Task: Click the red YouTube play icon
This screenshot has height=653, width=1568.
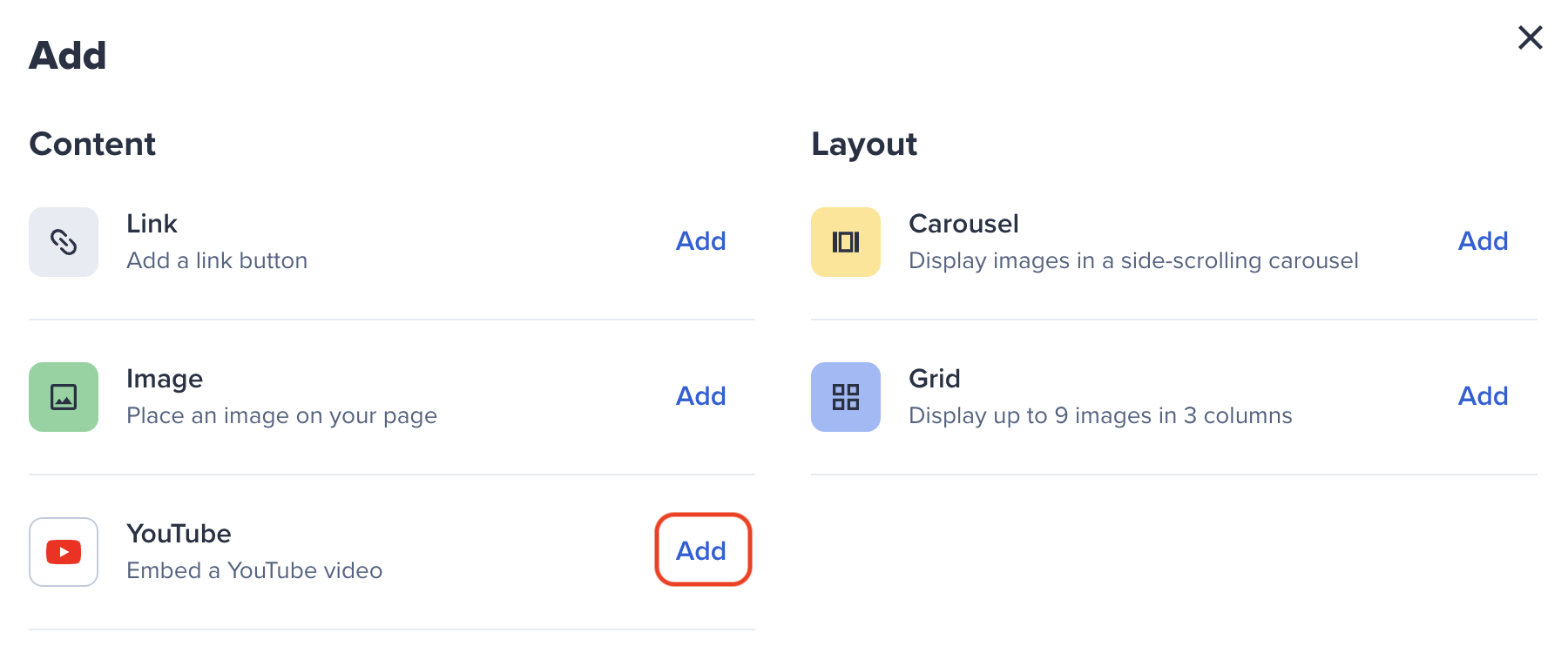Action: pos(64,552)
